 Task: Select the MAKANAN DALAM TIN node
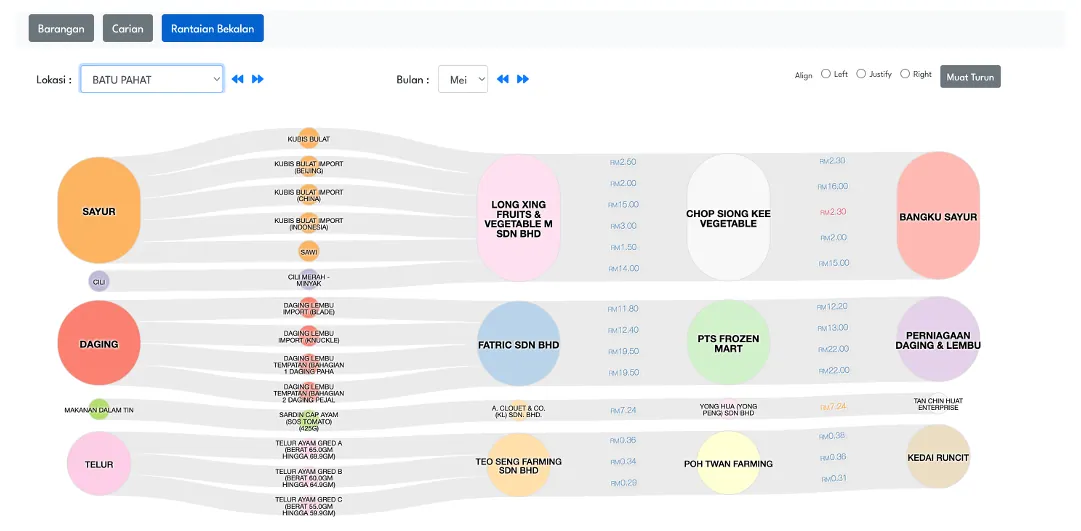[99, 410]
